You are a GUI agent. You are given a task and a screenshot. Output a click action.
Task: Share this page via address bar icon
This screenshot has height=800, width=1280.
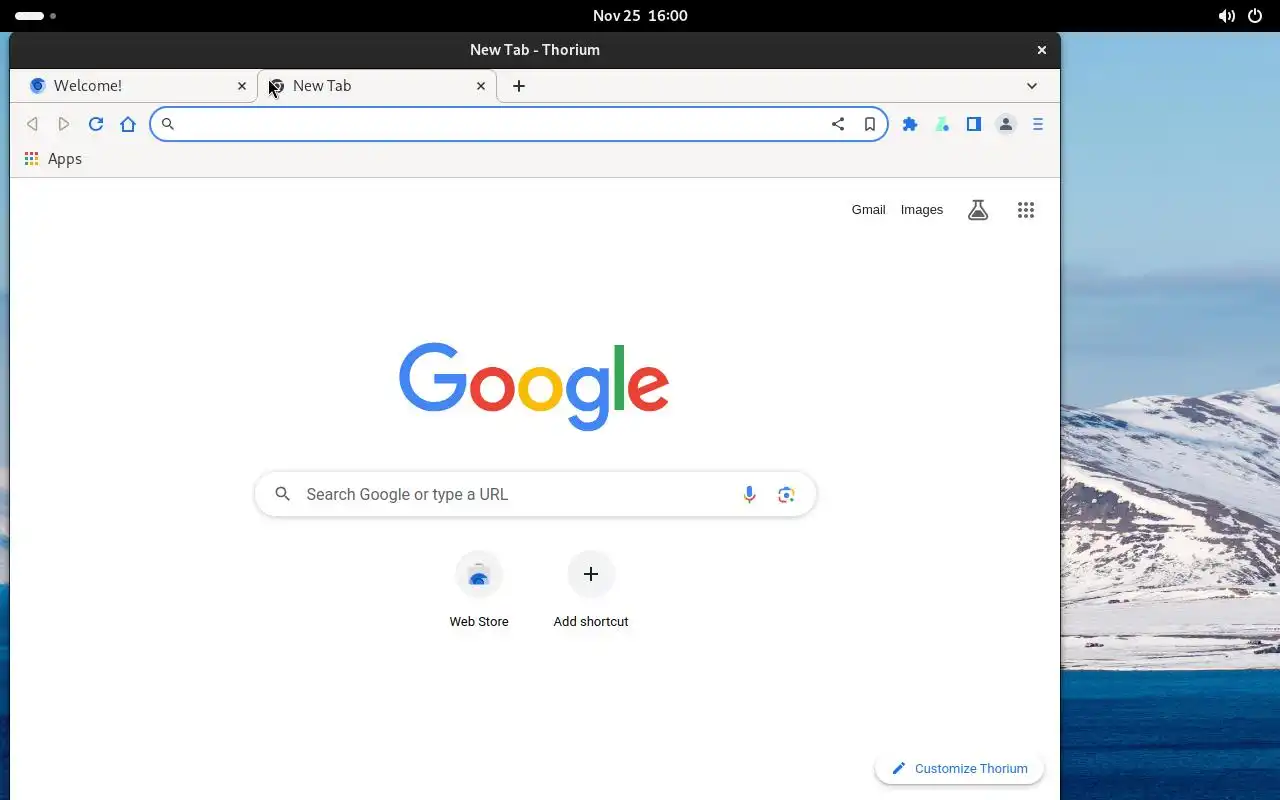[838, 124]
